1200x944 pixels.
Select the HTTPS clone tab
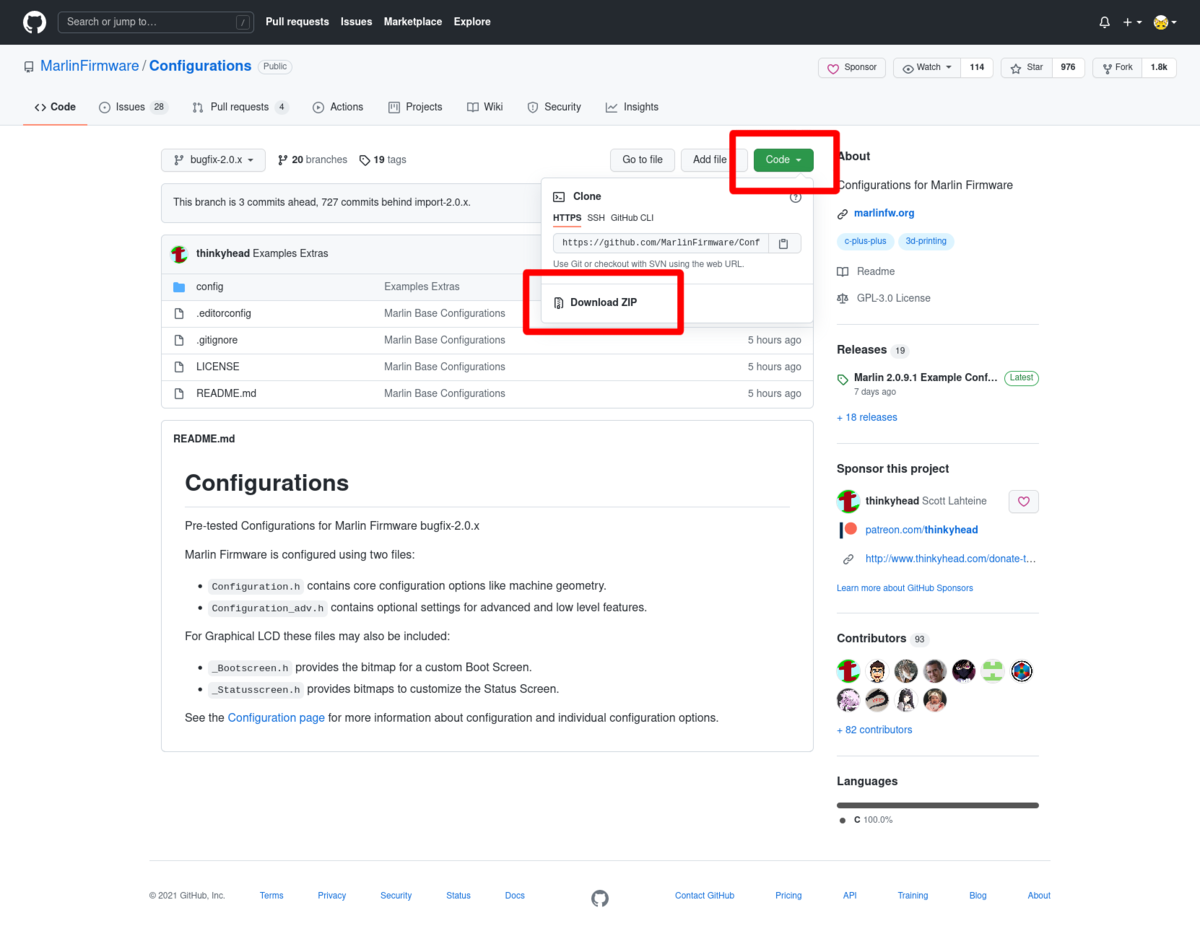pyautogui.click(x=567, y=218)
